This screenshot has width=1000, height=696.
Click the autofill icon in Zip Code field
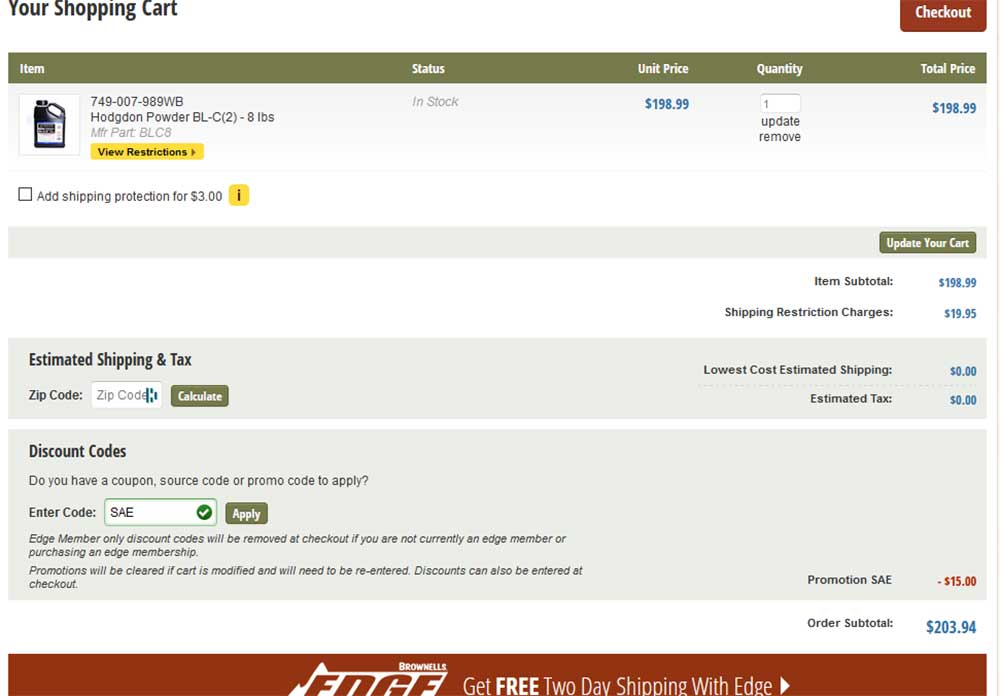(x=151, y=396)
